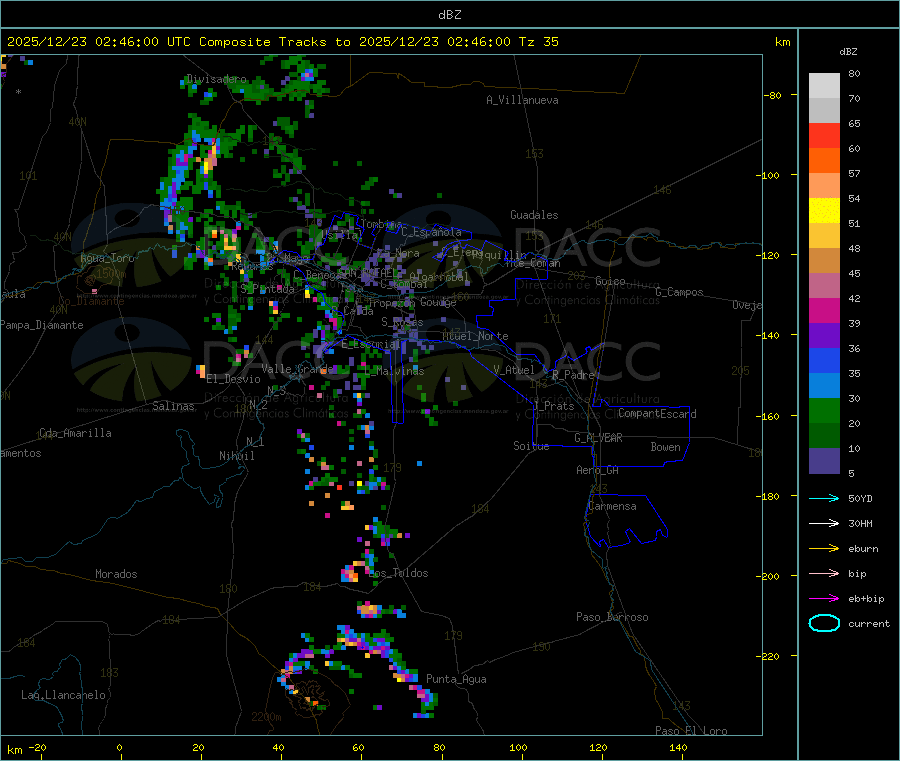Click the 'C_Española' map label

coord(432,232)
